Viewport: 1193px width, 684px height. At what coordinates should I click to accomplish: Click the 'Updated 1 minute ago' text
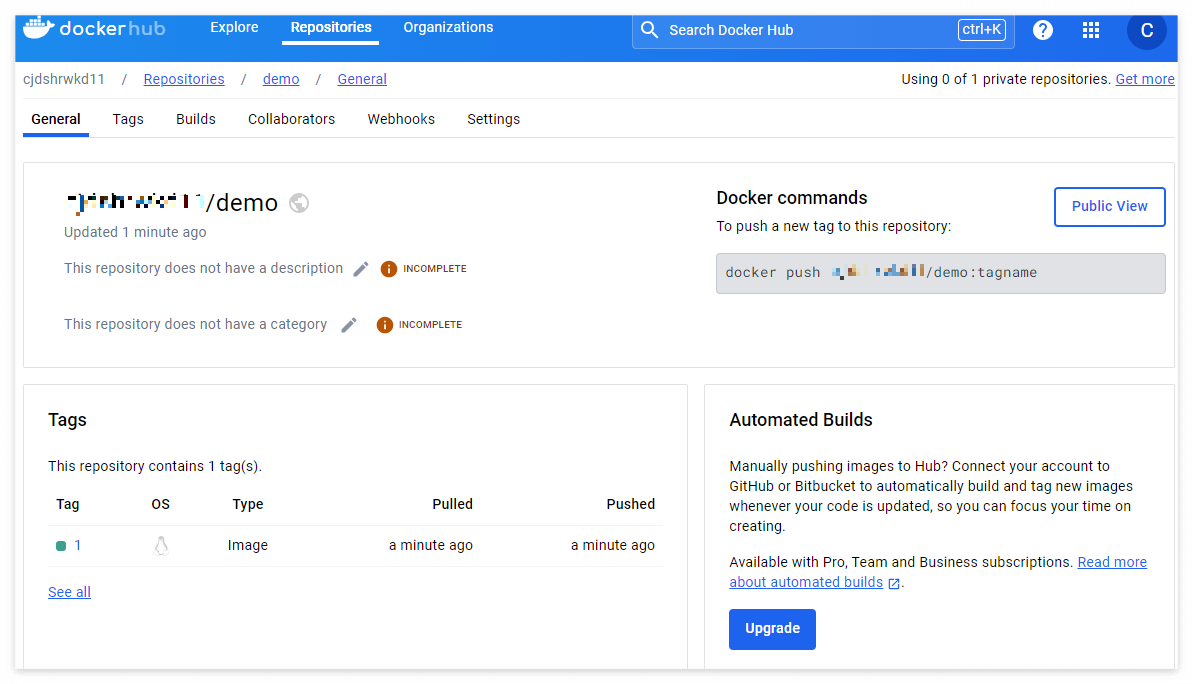click(135, 233)
